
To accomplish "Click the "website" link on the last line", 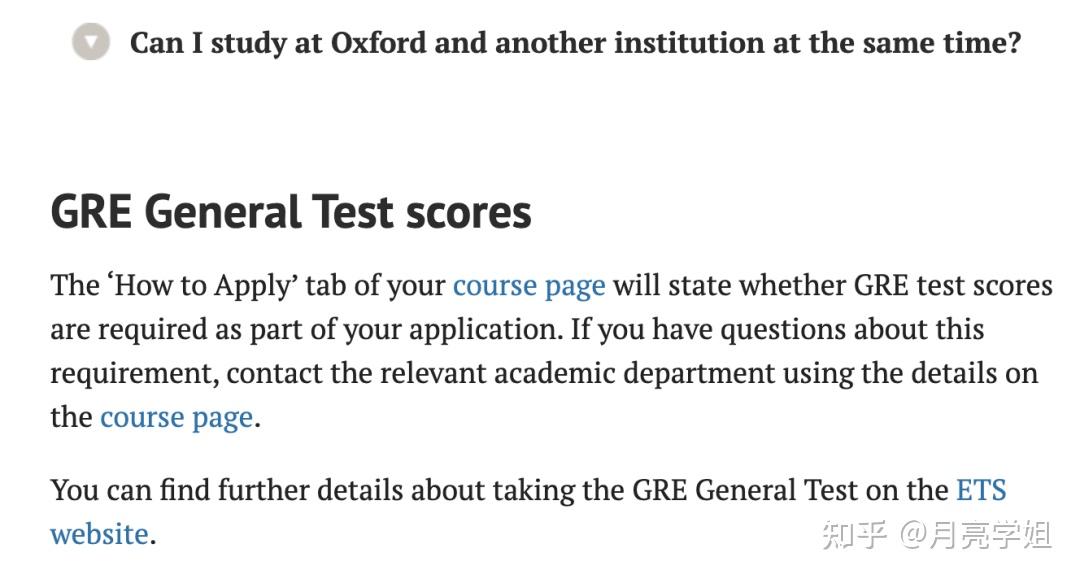I will (x=99, y=533).
